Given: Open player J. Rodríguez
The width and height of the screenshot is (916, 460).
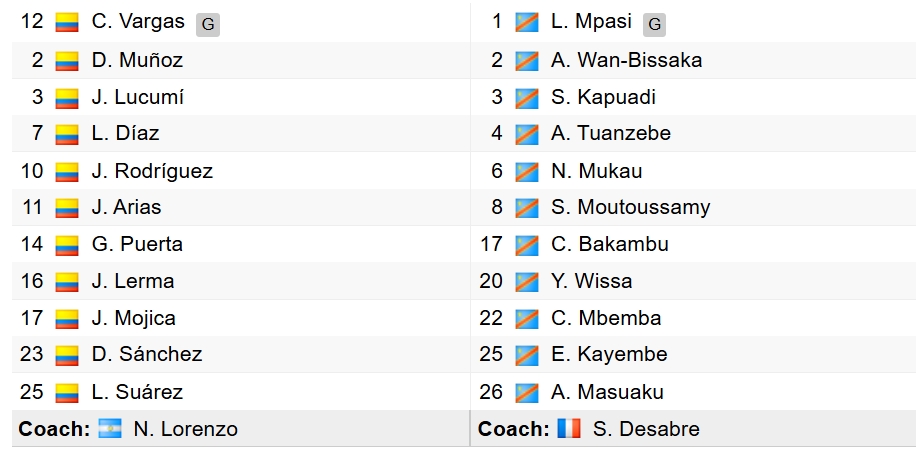Looking at the screenshot, I should tap(152, 171).
